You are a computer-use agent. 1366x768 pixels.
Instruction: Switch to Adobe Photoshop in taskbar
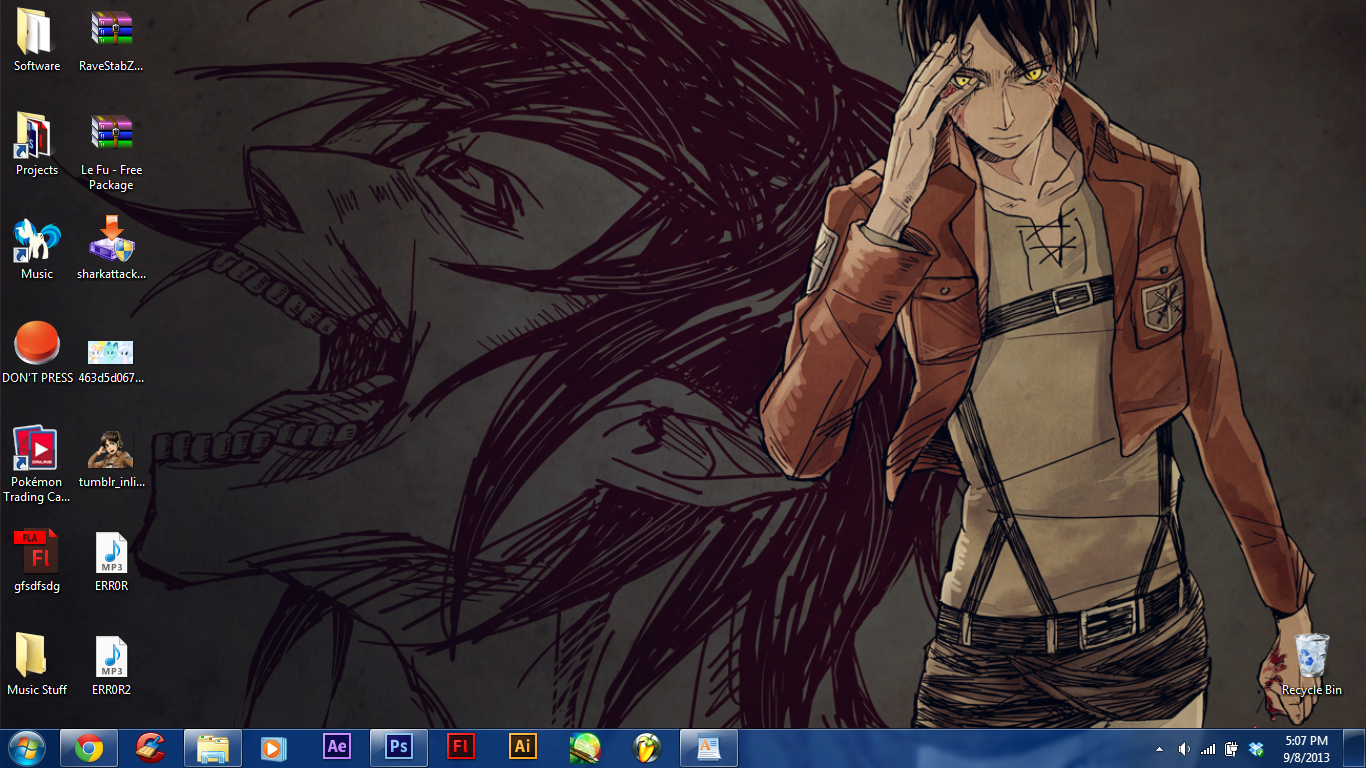(x=399, y=747)
